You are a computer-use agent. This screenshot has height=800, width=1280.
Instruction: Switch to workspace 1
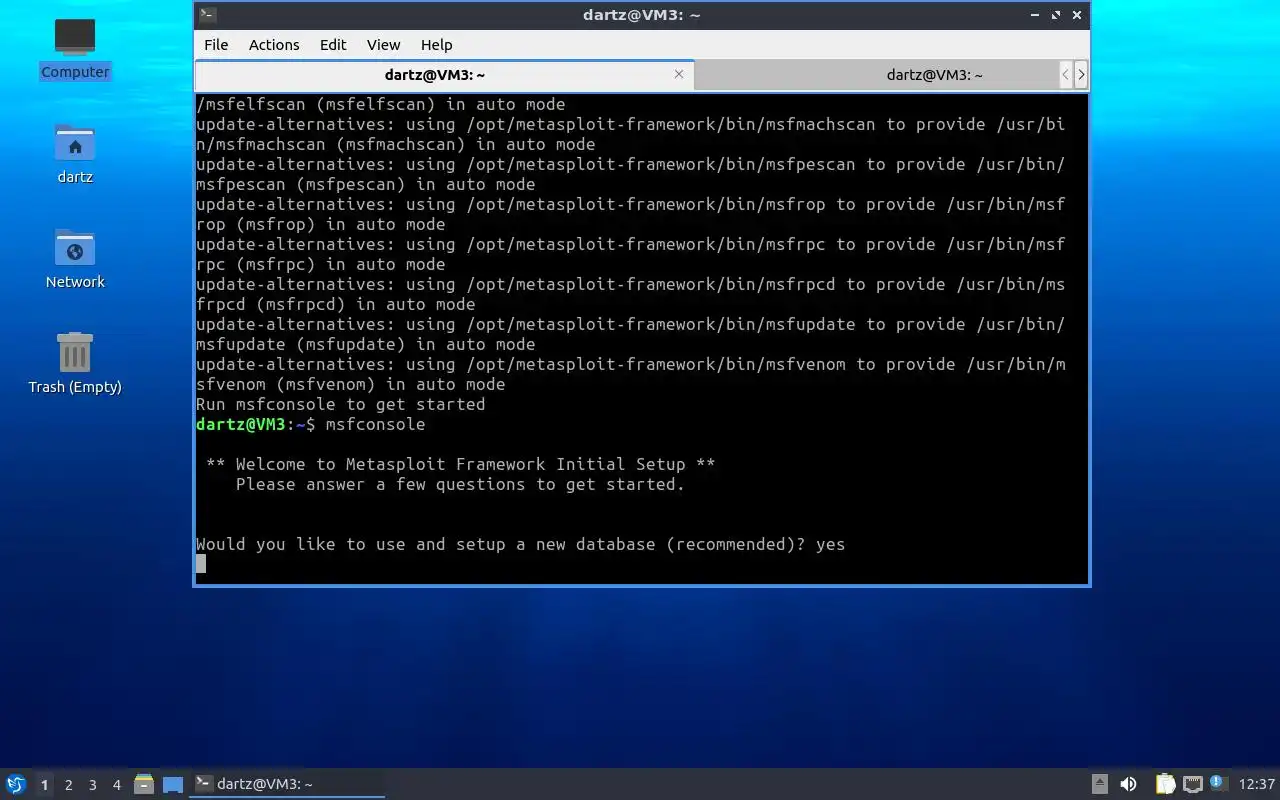pyautogui.click(x=44, y=785)
